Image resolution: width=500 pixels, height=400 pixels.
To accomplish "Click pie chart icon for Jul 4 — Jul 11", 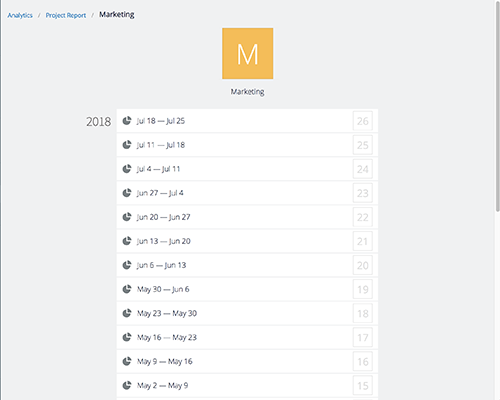I will 127,169.
